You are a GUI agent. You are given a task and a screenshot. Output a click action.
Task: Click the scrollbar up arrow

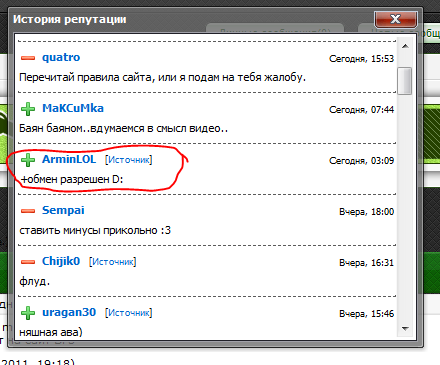[405, 46]
